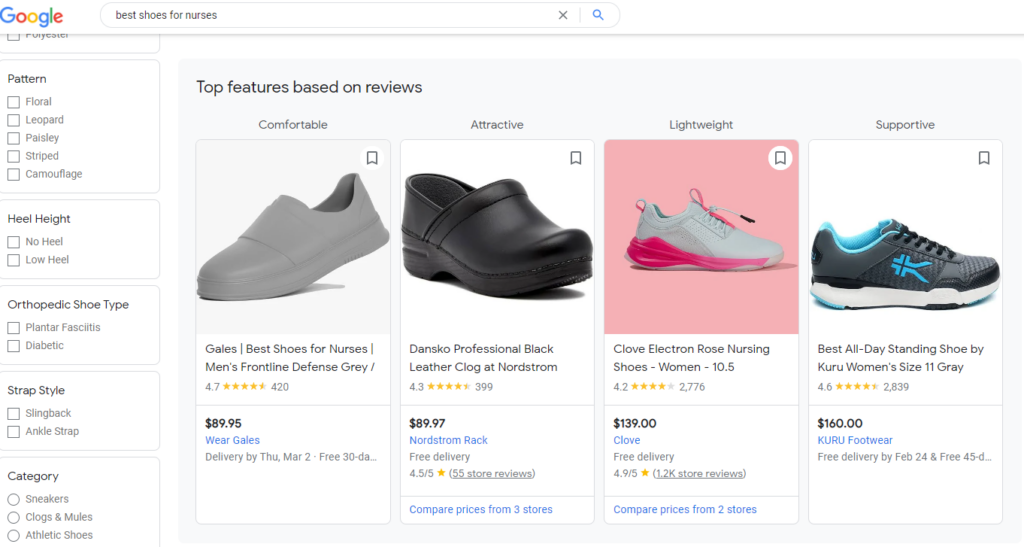The image size is (1024, 547).
Task: Check the Paisley pattern filter
Action: (14, 138)
